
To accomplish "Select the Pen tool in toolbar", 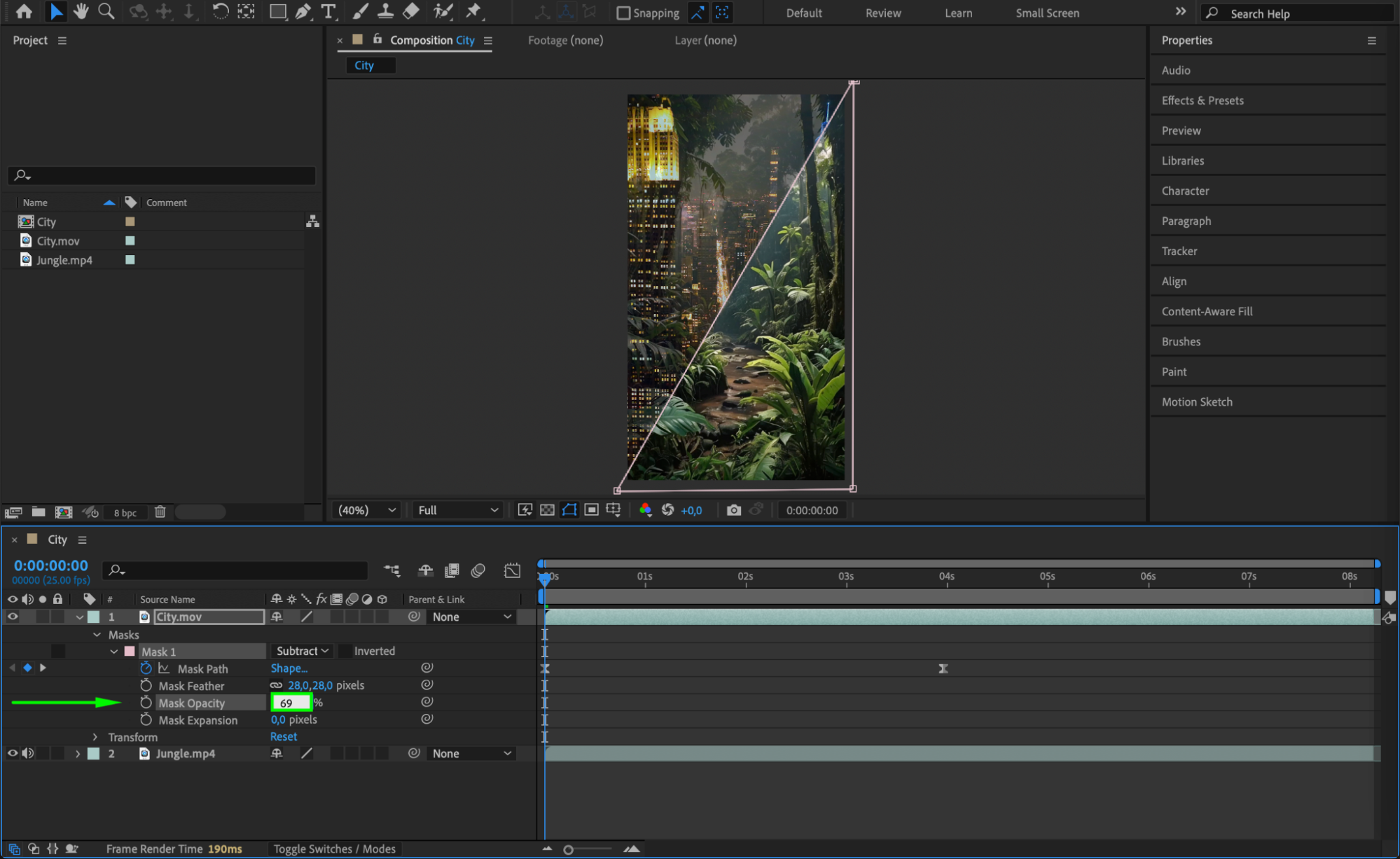I will (303, 12).
